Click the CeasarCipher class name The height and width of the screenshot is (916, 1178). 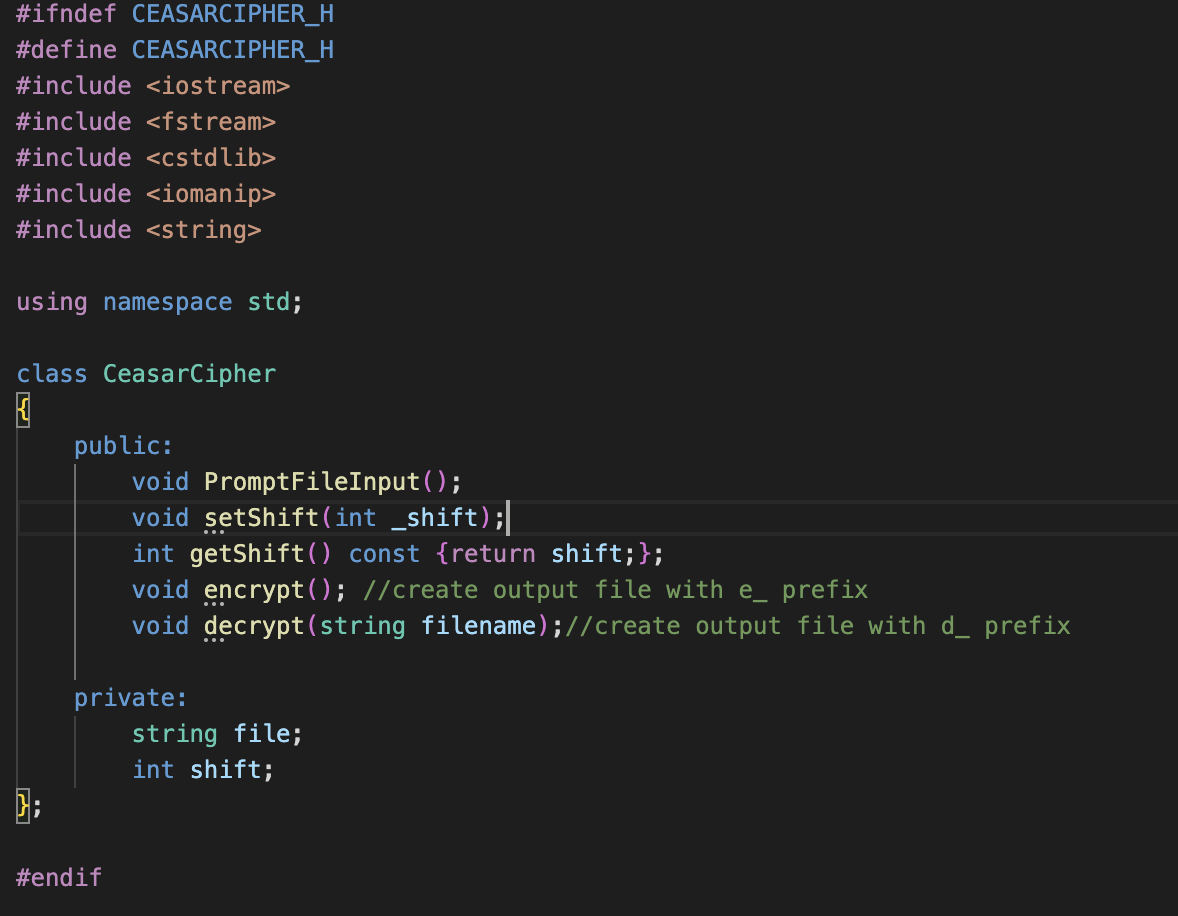[189, 373]
